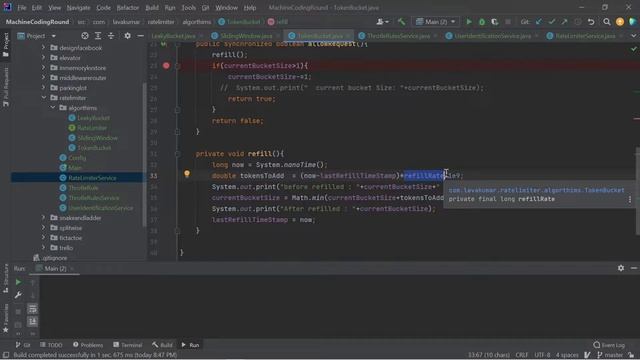Select the Main (2) run tab

click(x=55, y=268)
